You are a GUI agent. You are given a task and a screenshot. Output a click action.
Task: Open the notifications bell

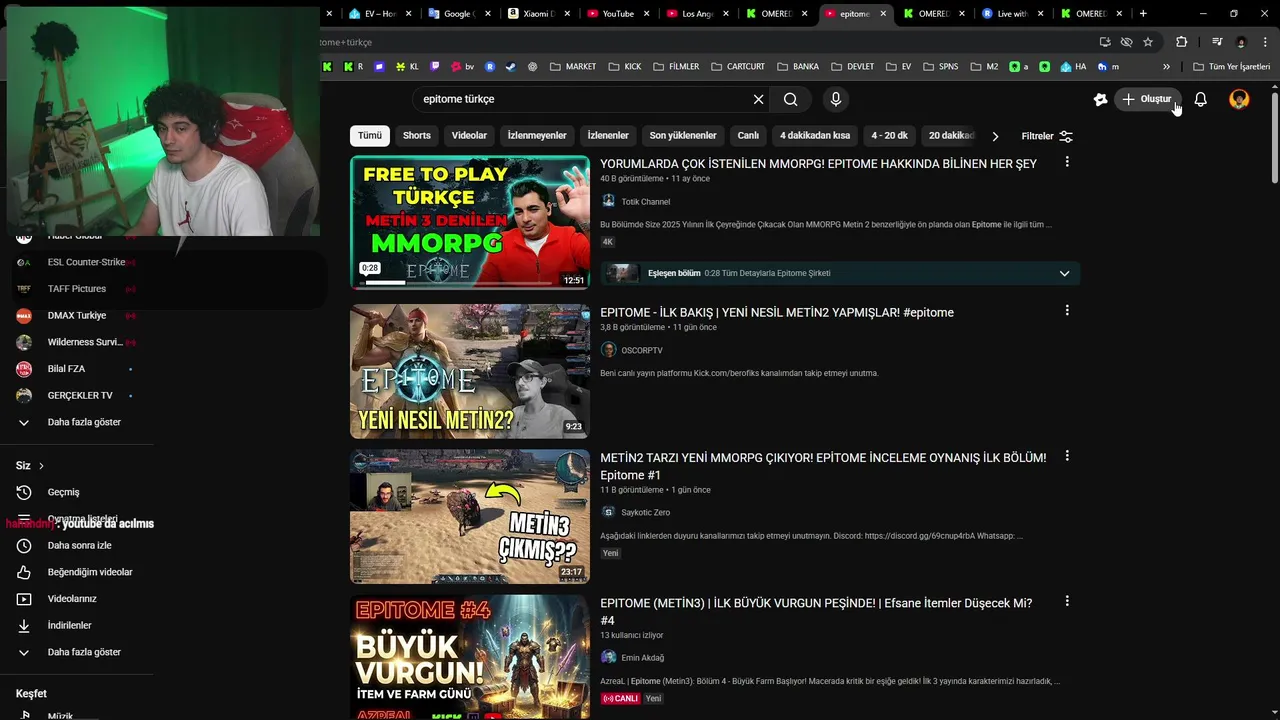click(1201, 99)
